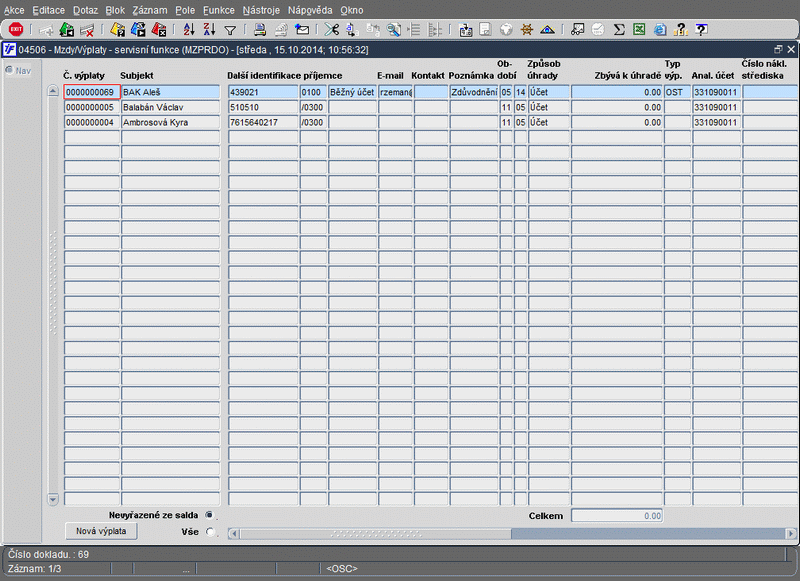Click the Běžný účet field

352,92
